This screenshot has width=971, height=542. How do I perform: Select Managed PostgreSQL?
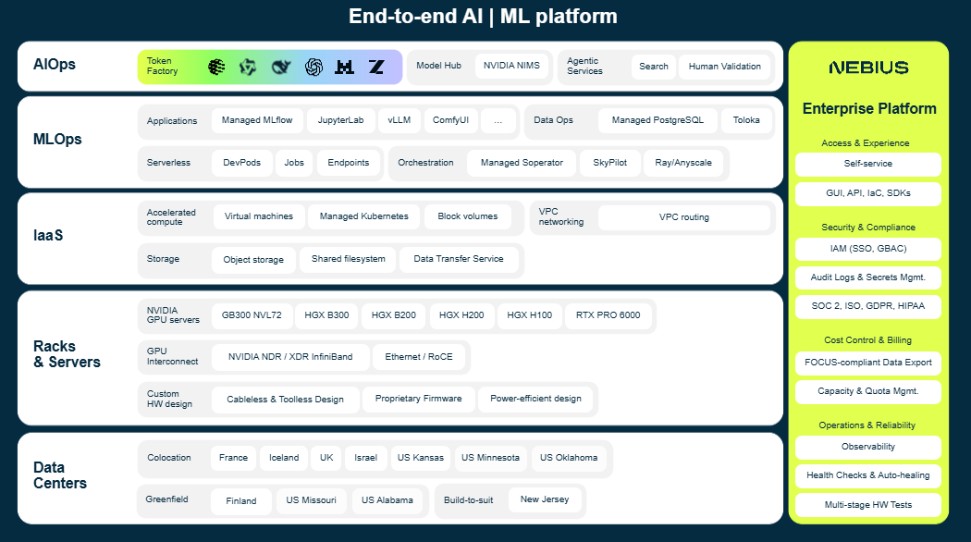click(x=658, y=120)
